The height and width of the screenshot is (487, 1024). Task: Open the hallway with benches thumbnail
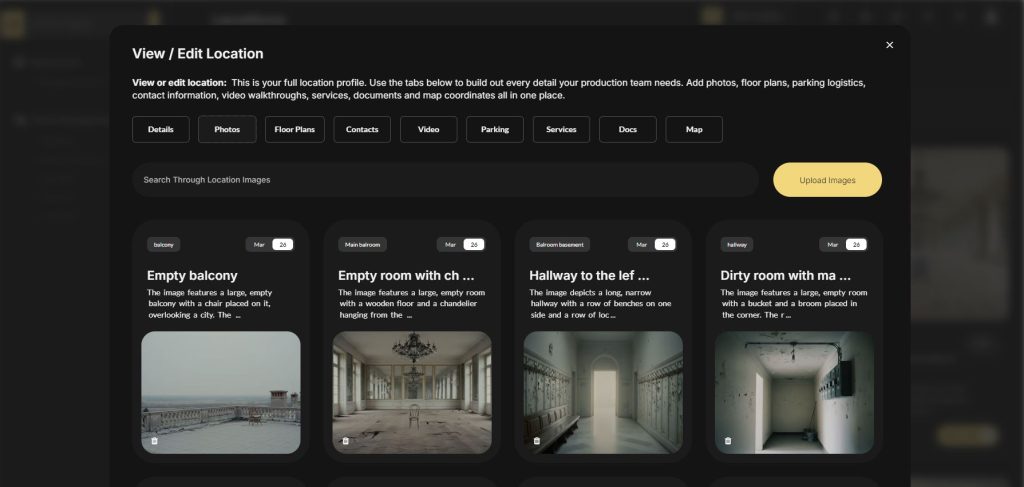coord(603,392)
